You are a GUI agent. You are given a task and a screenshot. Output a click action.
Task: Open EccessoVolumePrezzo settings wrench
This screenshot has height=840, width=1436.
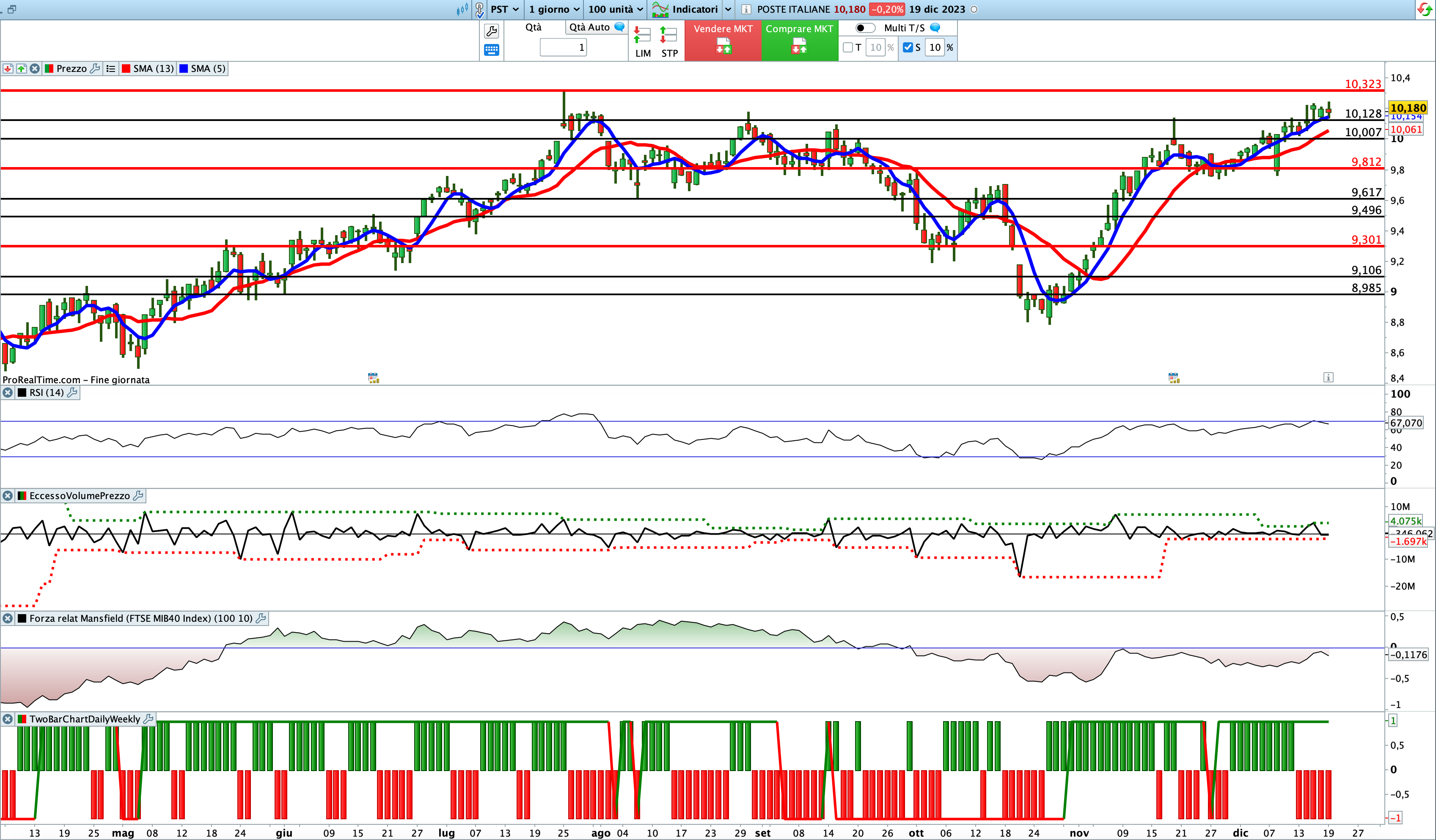tap(138, 495)
